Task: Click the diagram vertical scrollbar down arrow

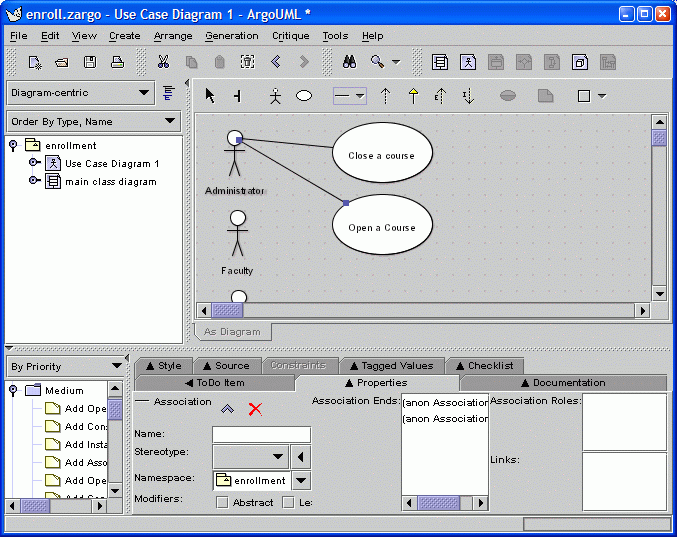Action: pos(659,294)
